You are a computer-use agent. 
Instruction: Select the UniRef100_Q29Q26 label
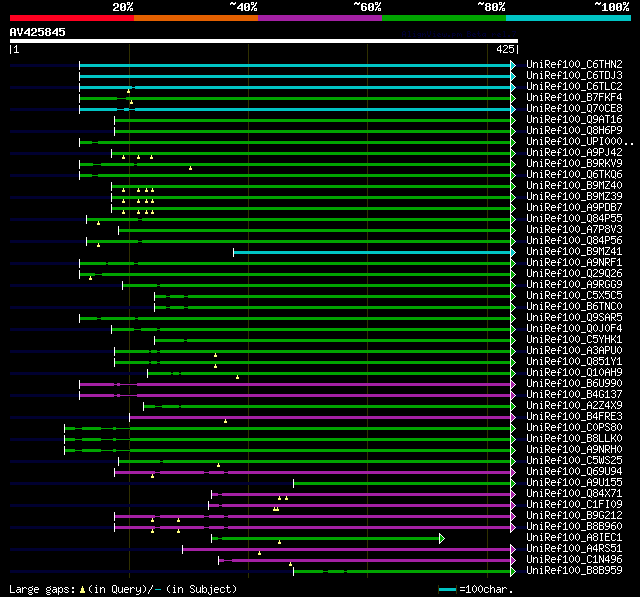(x=574, y=274)
